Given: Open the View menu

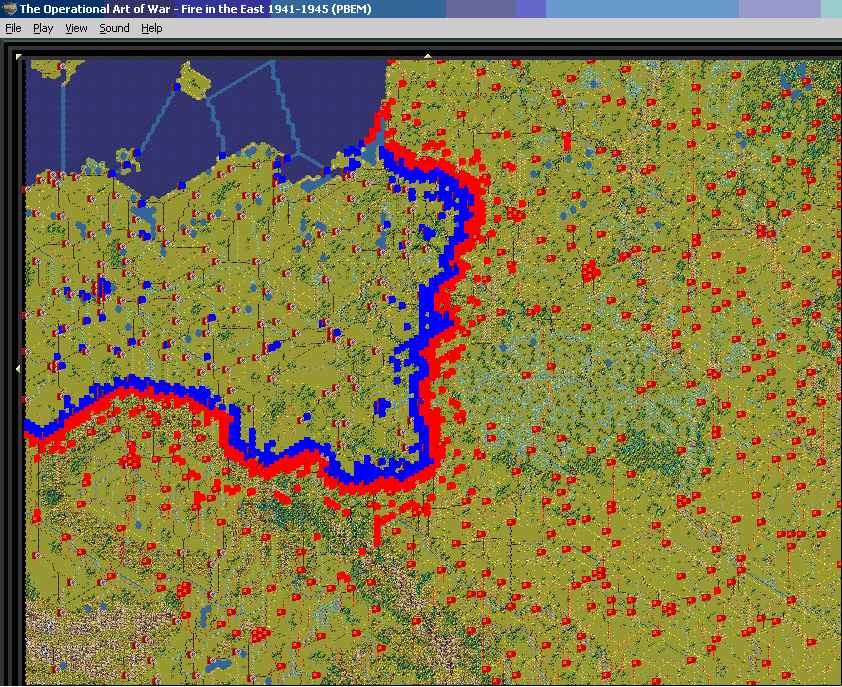Looking at the screenshot, I should click(x=76, y=28).
